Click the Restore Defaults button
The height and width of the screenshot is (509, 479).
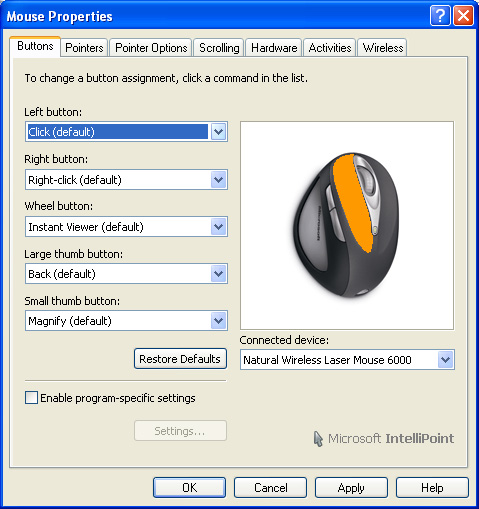point(180,359)
